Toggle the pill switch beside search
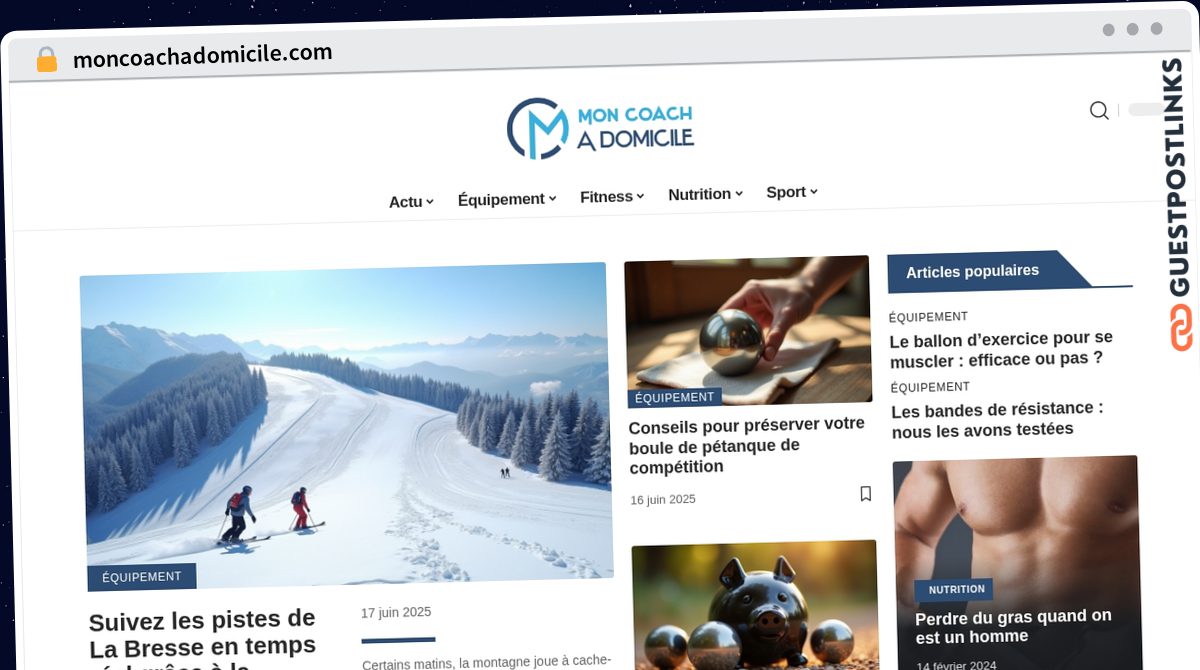 (x=1146, y=110)
